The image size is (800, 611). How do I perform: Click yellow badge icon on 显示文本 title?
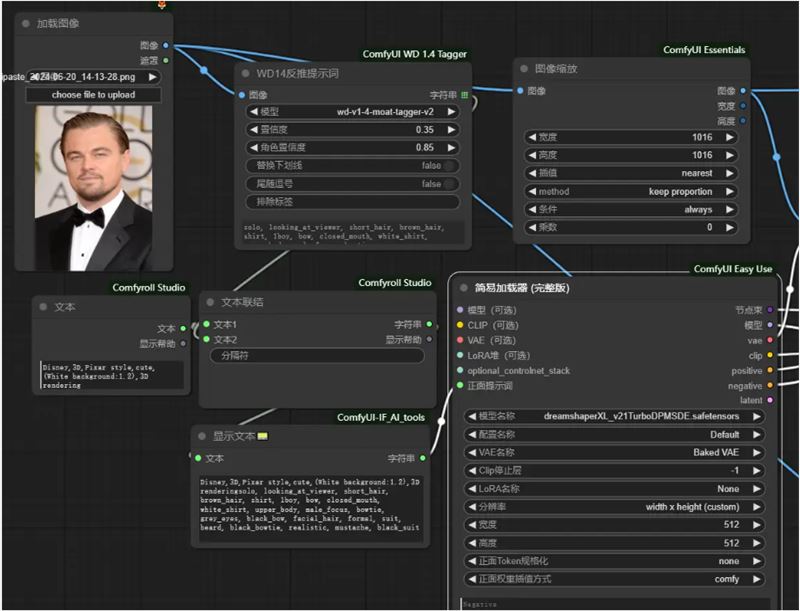pos(262,436)
